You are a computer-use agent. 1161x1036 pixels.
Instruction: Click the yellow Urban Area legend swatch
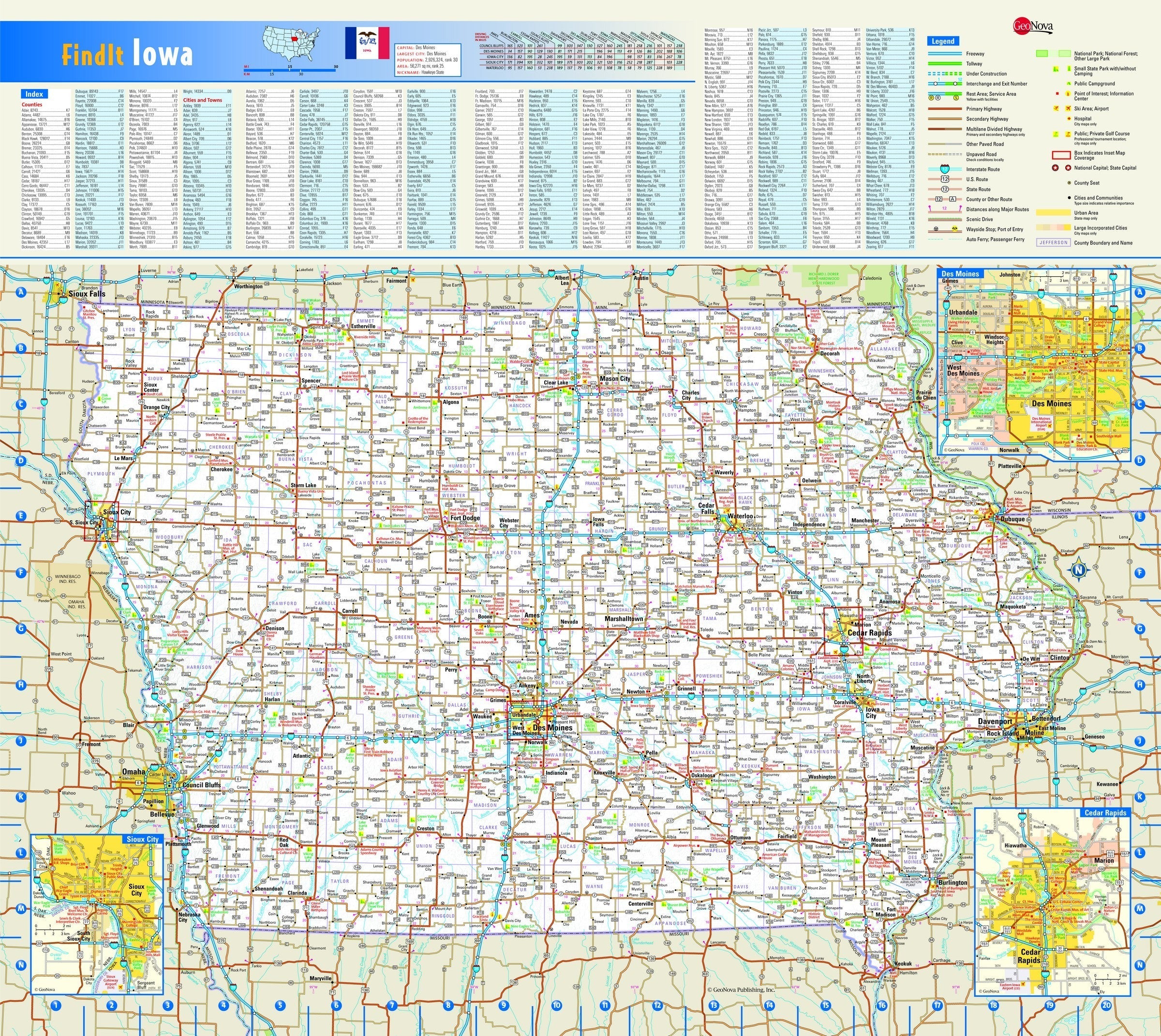[1054, 213]
